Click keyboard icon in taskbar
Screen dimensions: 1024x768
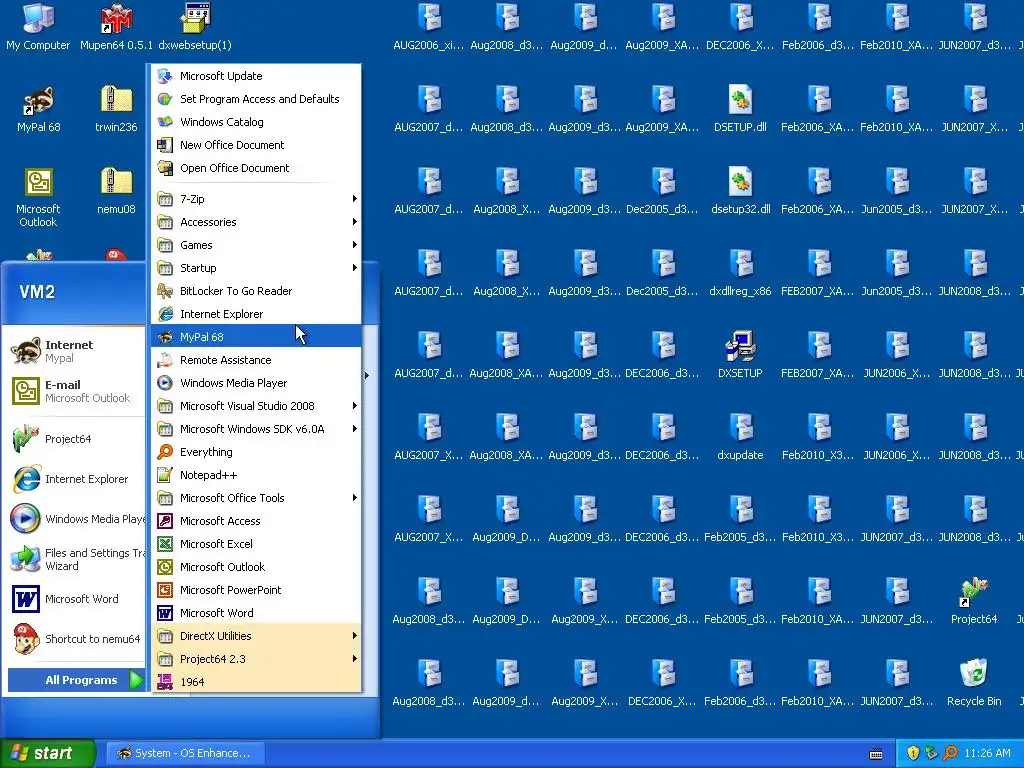point(876,754)
